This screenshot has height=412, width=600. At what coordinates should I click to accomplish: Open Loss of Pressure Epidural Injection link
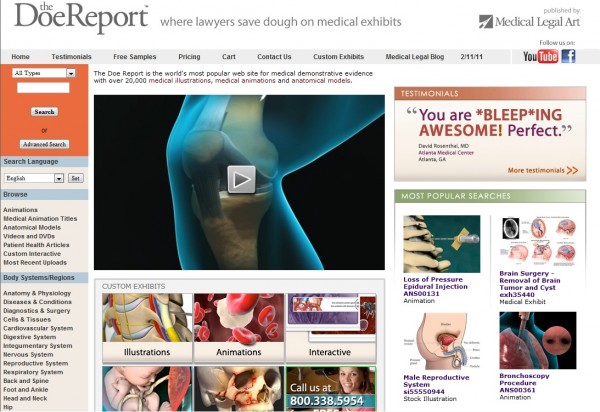point(435,287)
